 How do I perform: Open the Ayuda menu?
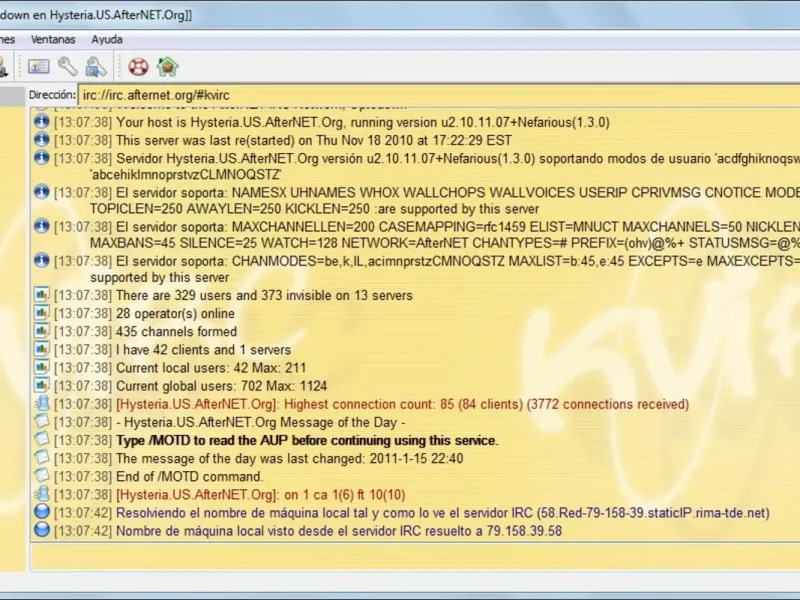[x=107, y=39]
